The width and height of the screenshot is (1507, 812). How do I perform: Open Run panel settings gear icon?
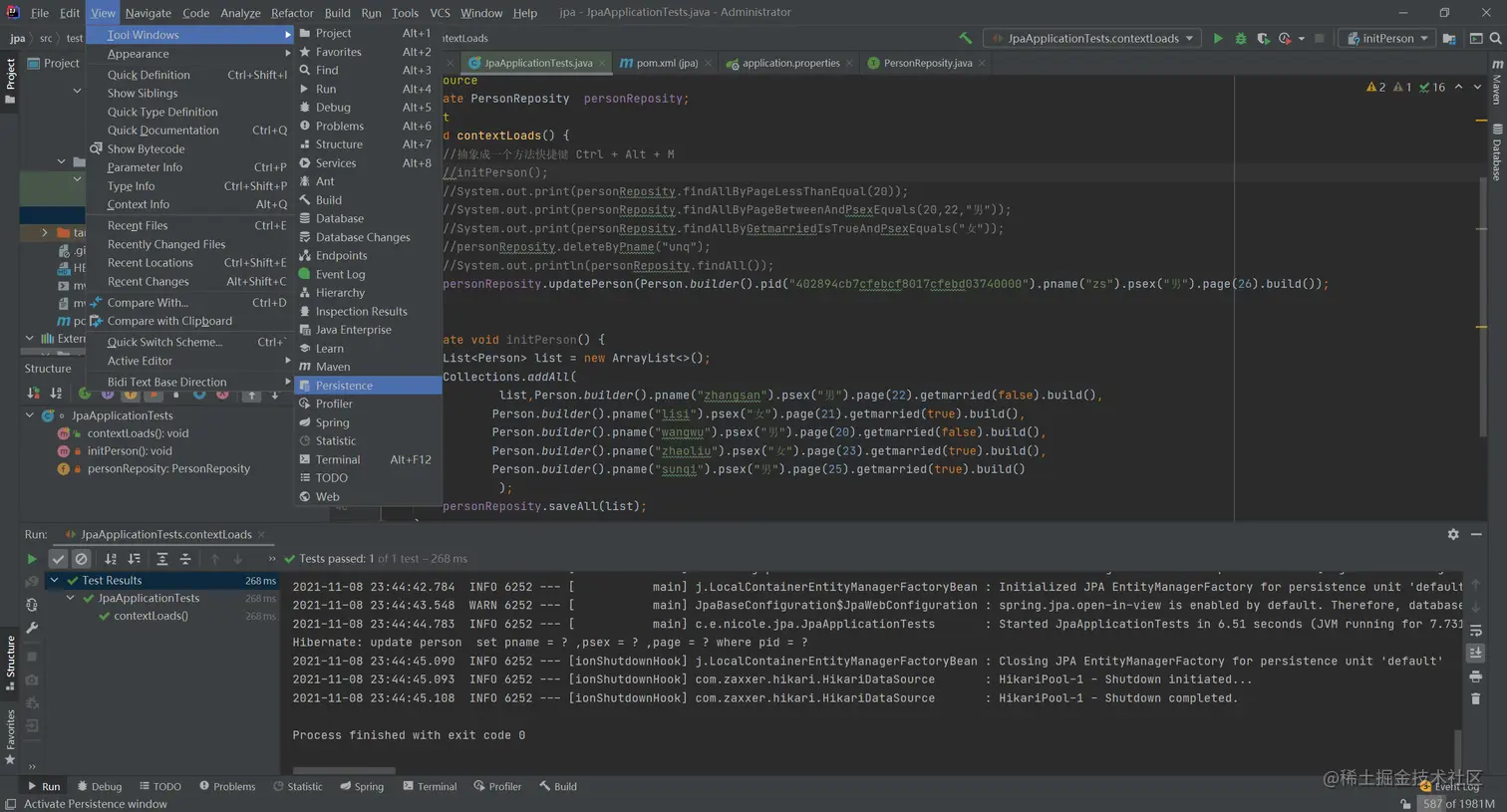click(x=1453, y=534)
